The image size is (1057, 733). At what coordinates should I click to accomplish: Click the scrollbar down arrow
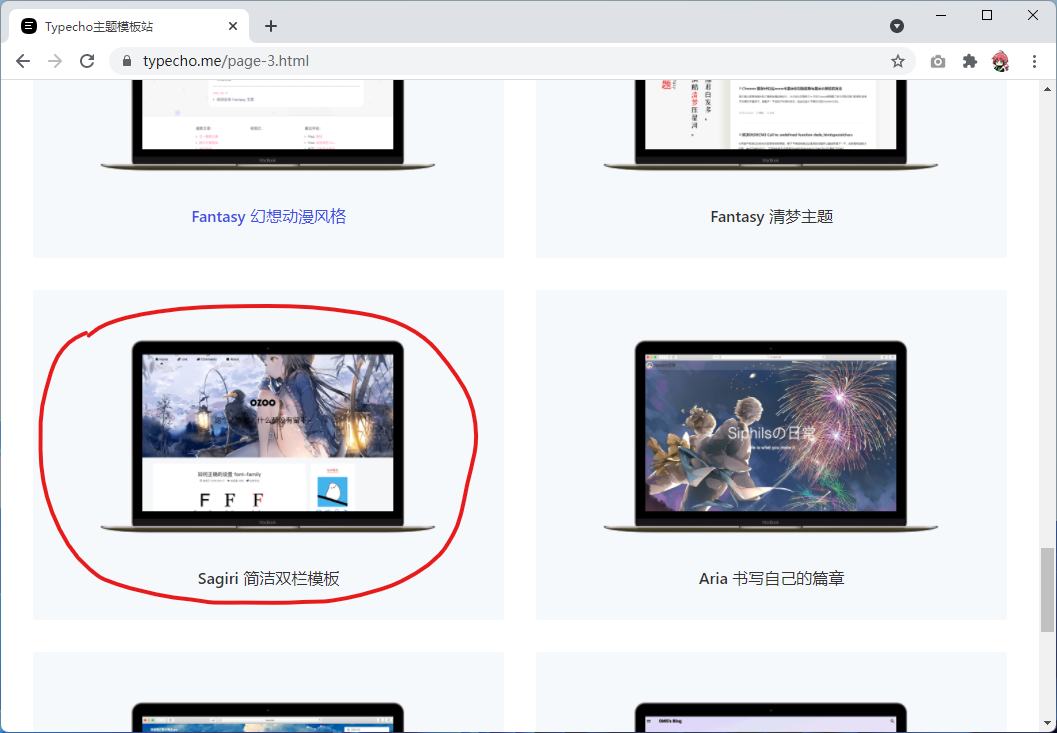pyautogui.click(x=1047, y=724)
